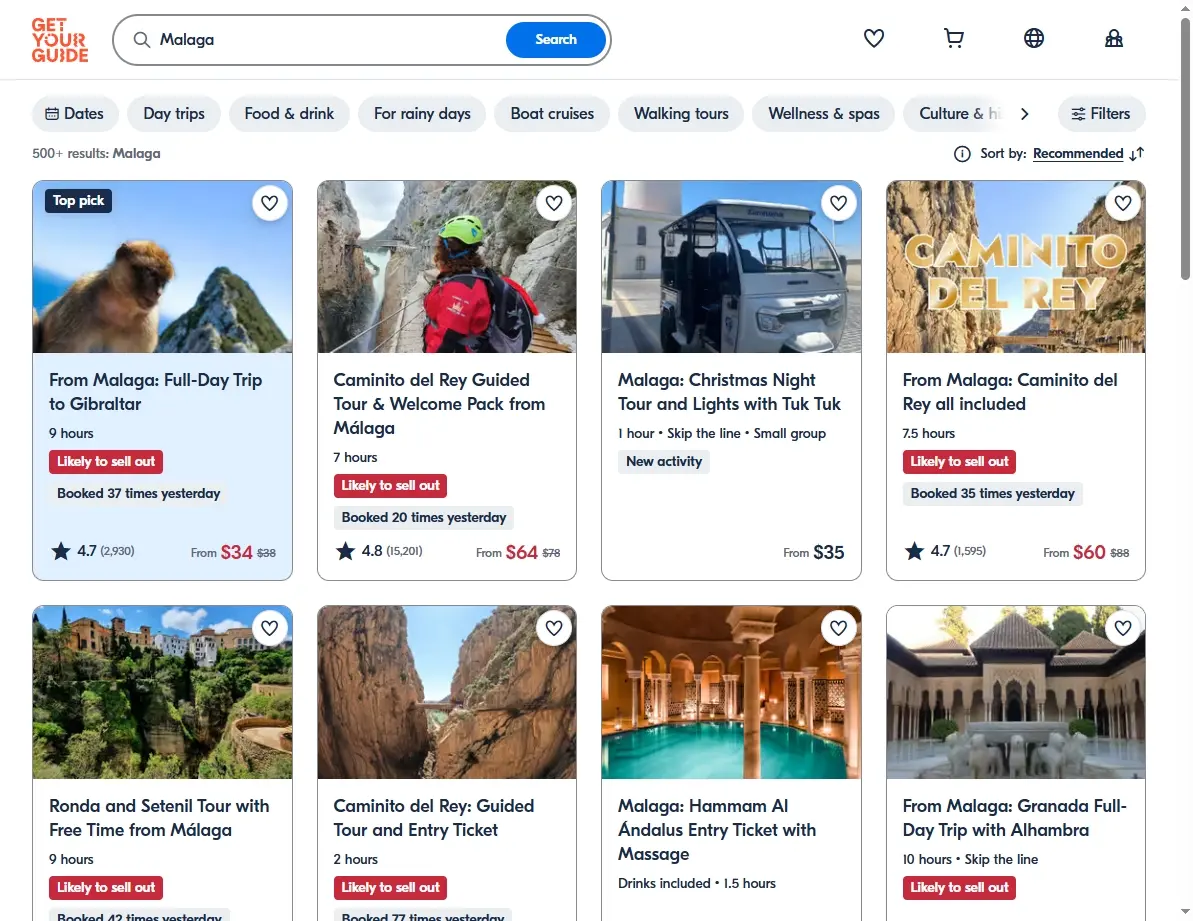
Task: Favorite the Granada Full-Day Trip card
Action: (x=1123, y=628)
